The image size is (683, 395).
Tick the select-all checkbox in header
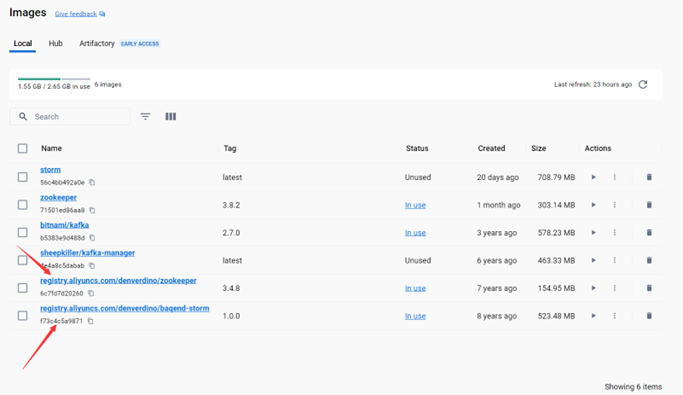23,149
